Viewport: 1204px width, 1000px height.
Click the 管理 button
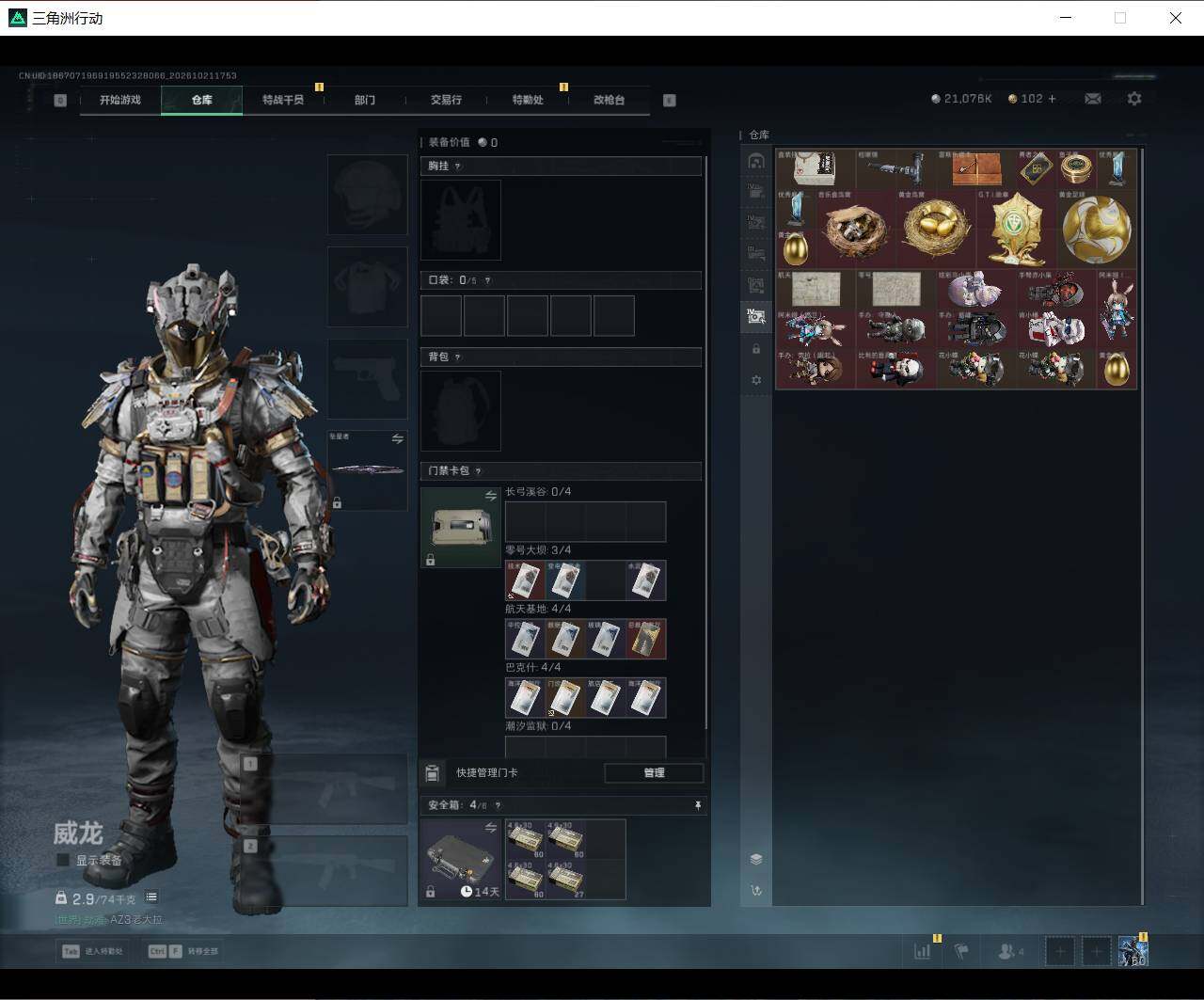[654, 773]
